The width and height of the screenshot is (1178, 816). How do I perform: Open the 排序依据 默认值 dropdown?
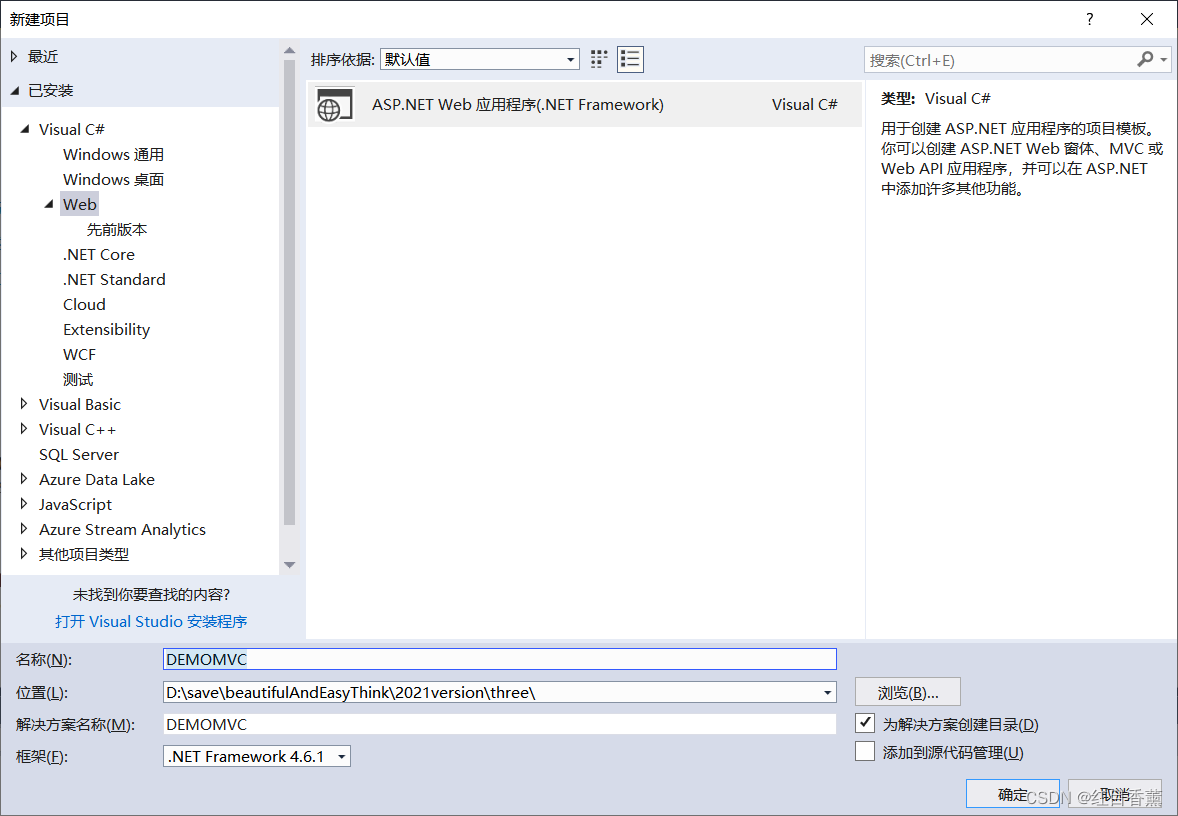[x=479, y=59]
